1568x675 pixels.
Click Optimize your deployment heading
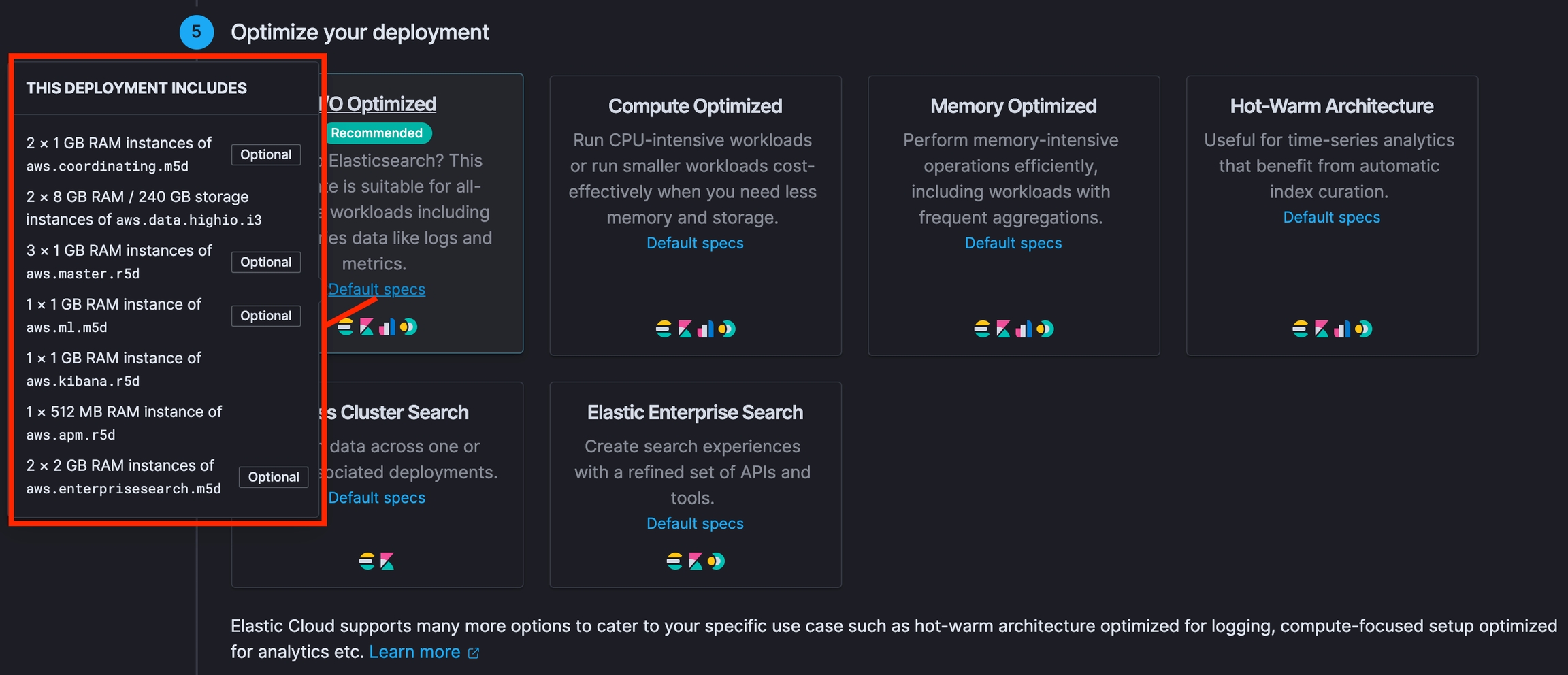pos(360,33)
